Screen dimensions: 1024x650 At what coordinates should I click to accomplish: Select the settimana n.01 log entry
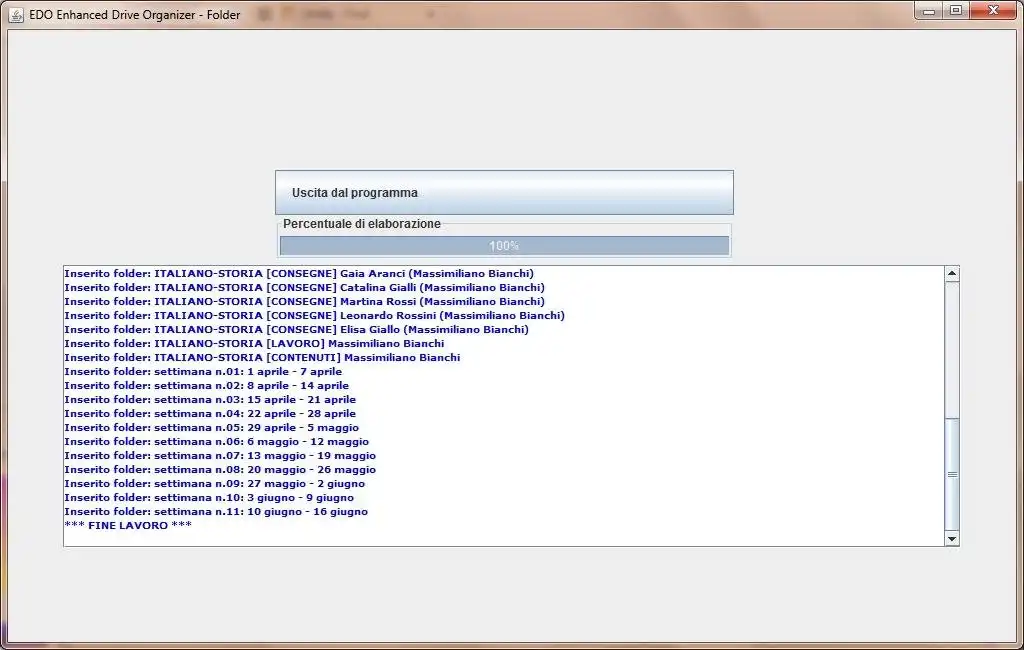point(205,371)
